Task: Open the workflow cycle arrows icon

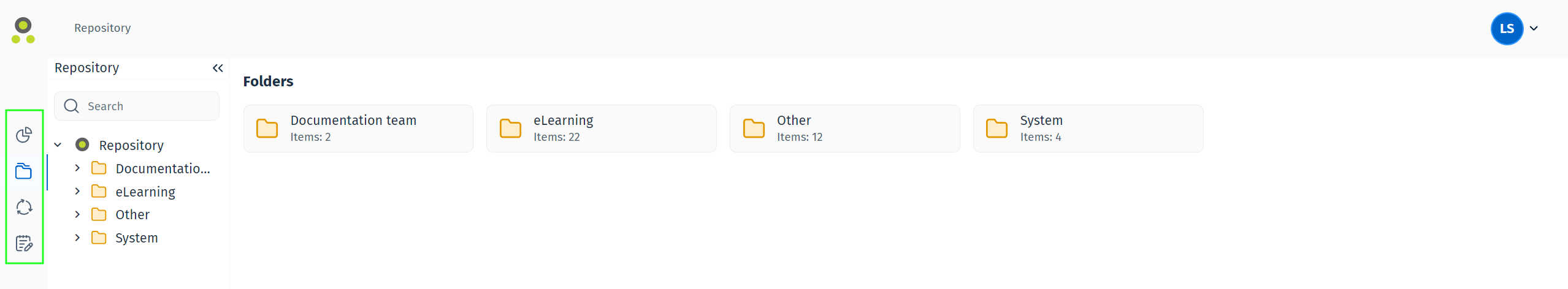Action: (24, 208)
